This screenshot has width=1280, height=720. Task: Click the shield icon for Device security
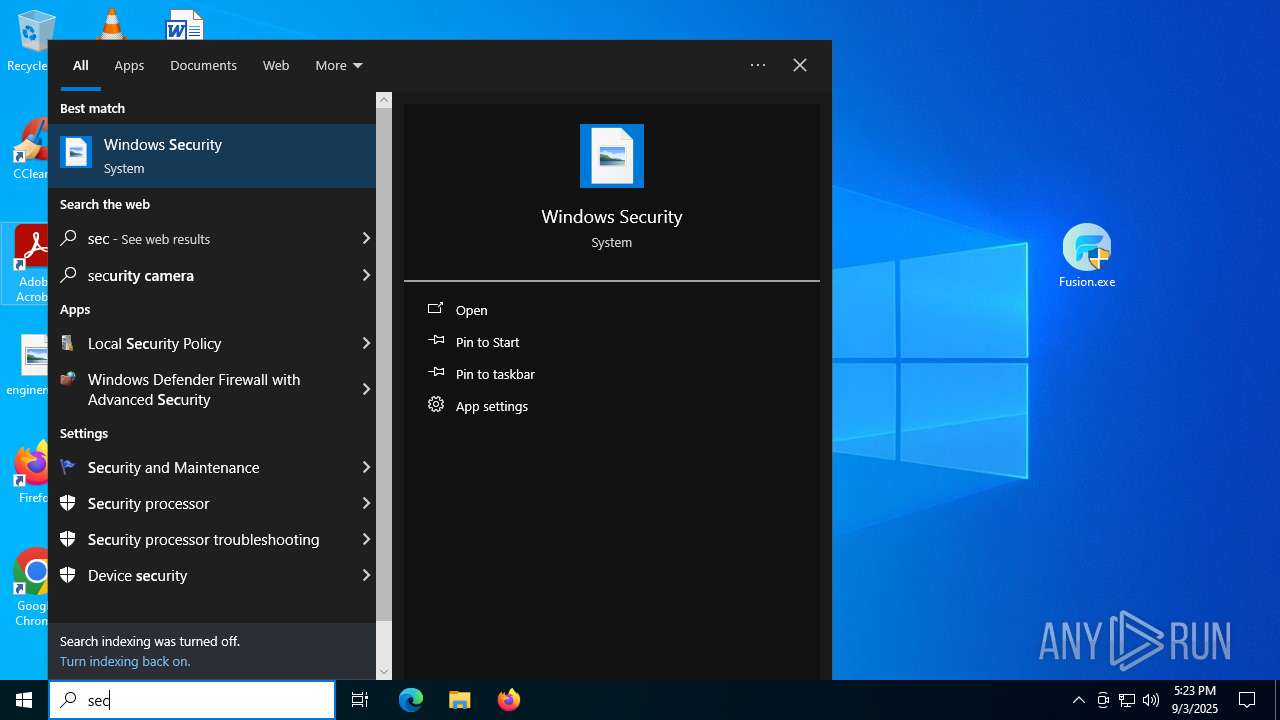pos(68,575)
